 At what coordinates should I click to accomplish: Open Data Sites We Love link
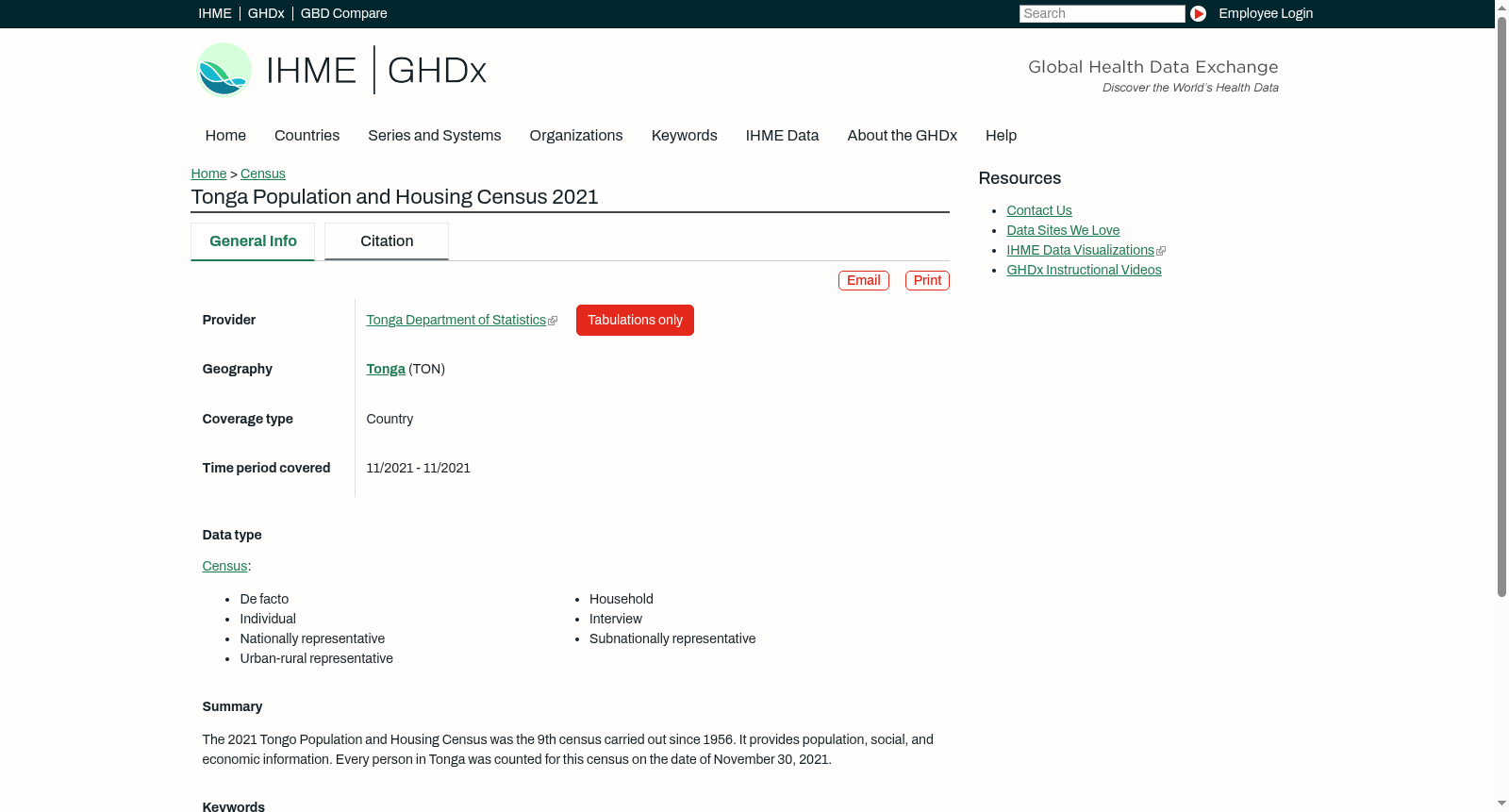pyautogui.click(x=1063, y=230)
